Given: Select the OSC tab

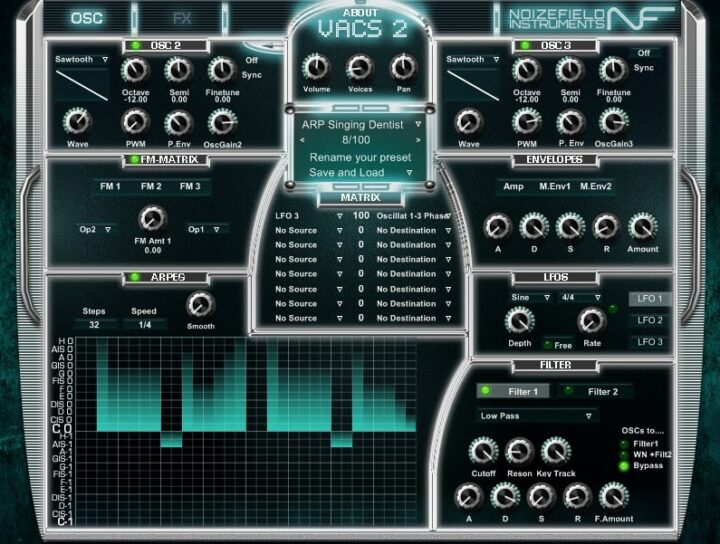Looking at the screenshot, I should 87,18.
